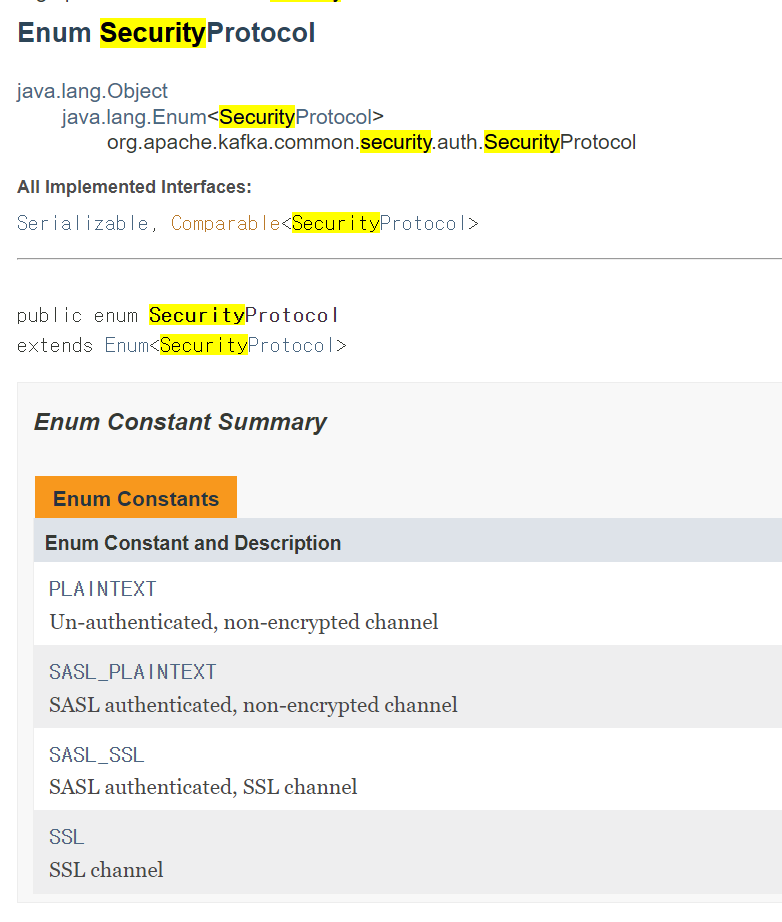The height and width of the screenshot is (922, 782).
Task: Click the 'SSL channel' description text
Action: (106, 870)
